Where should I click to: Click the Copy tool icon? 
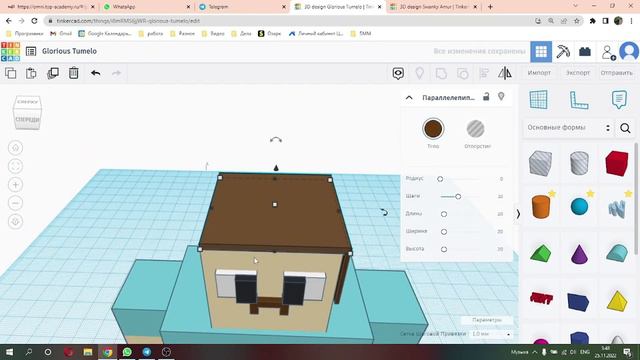coord(11,73)
